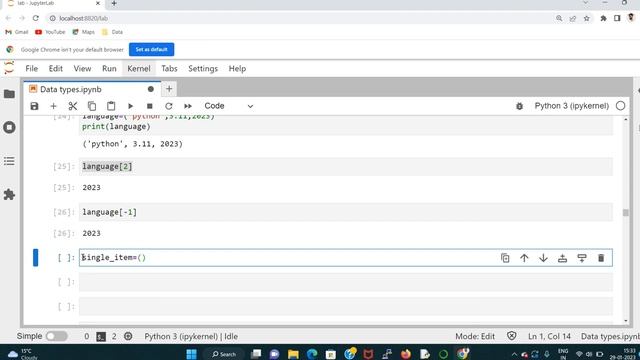Cut the selected cell with the scissors icon
Viewport: 640px width, 360px height.
73,106
